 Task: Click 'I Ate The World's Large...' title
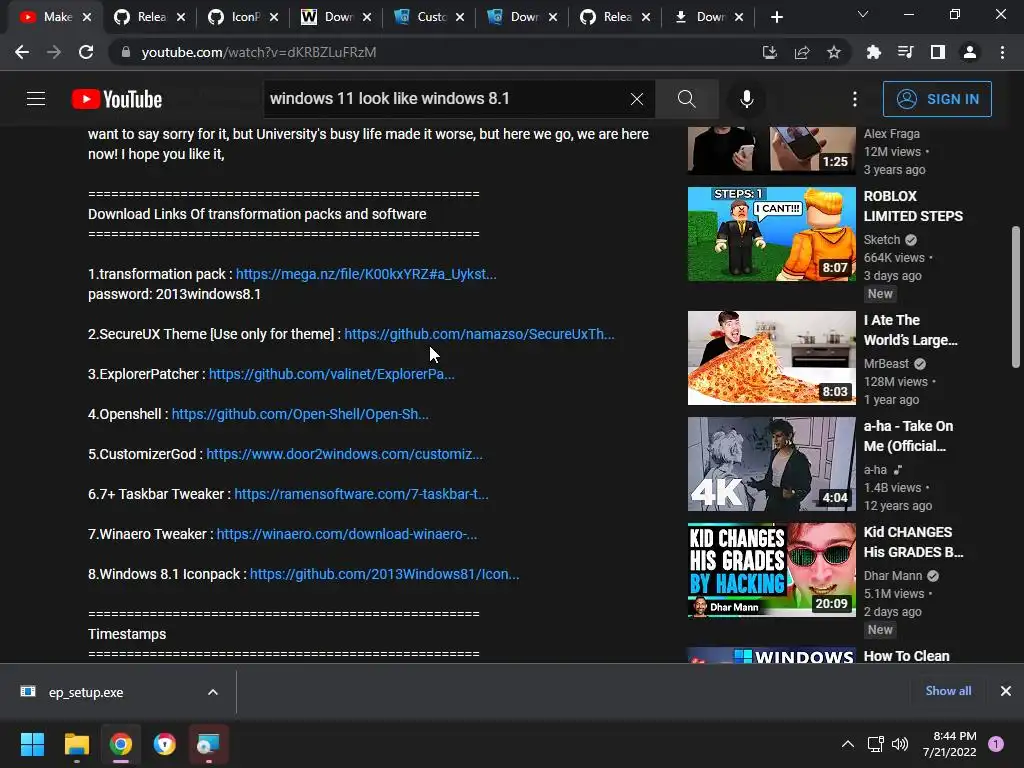pos(910,330)
